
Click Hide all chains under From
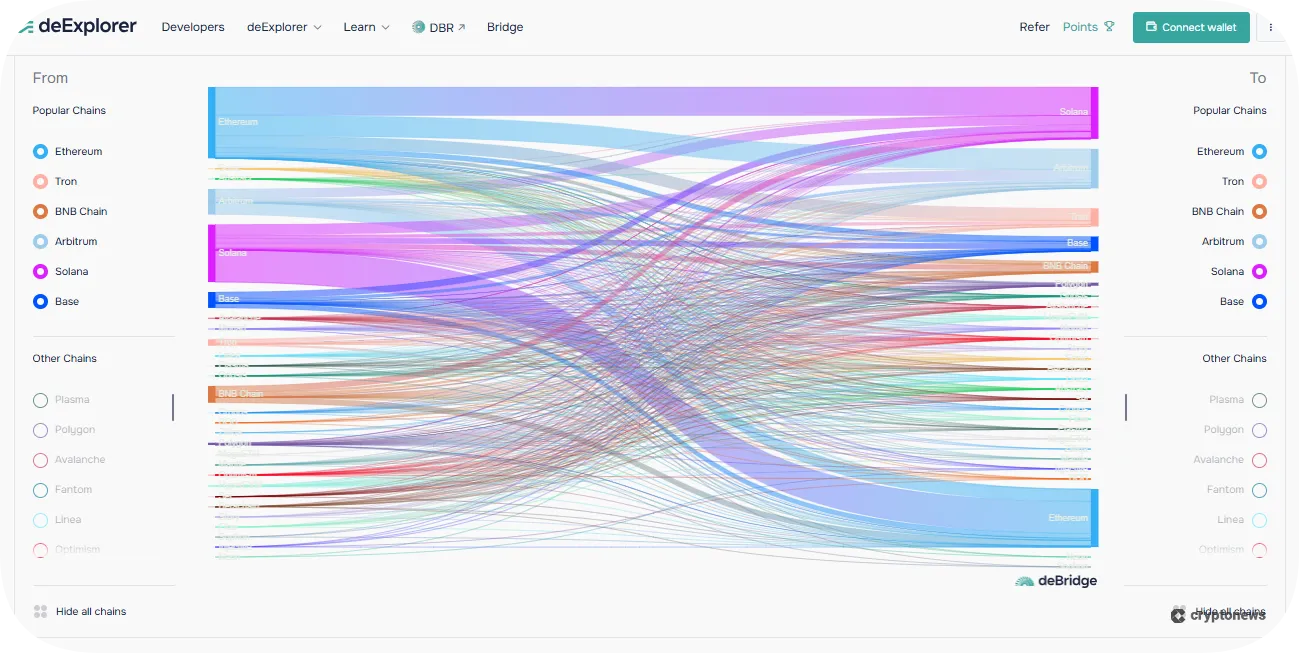pos(80,611)
